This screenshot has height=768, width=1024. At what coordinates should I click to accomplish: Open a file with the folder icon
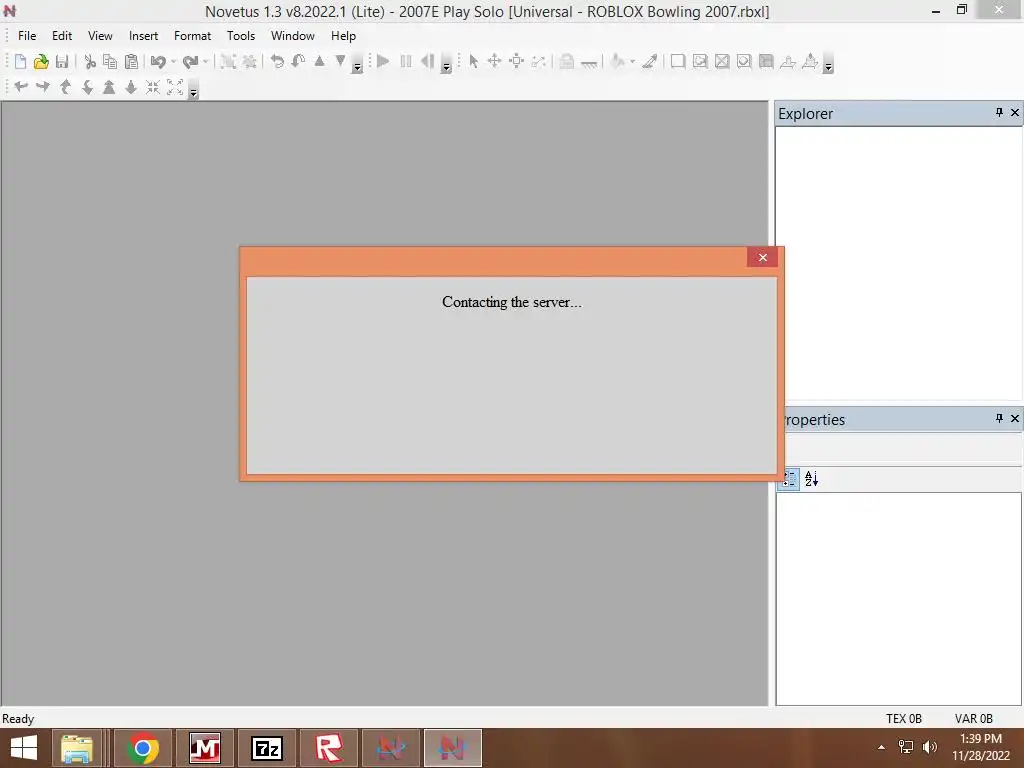[x=41, y=61]
